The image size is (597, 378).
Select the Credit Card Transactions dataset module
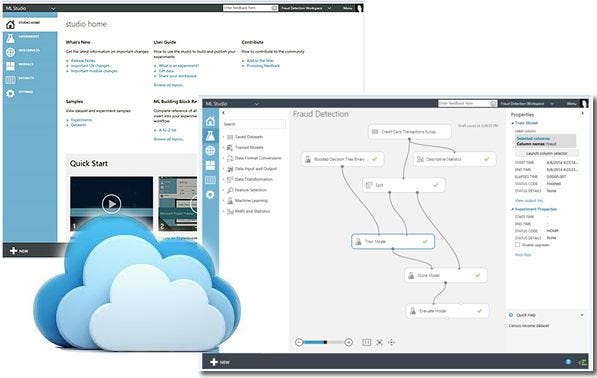[410, 132]
